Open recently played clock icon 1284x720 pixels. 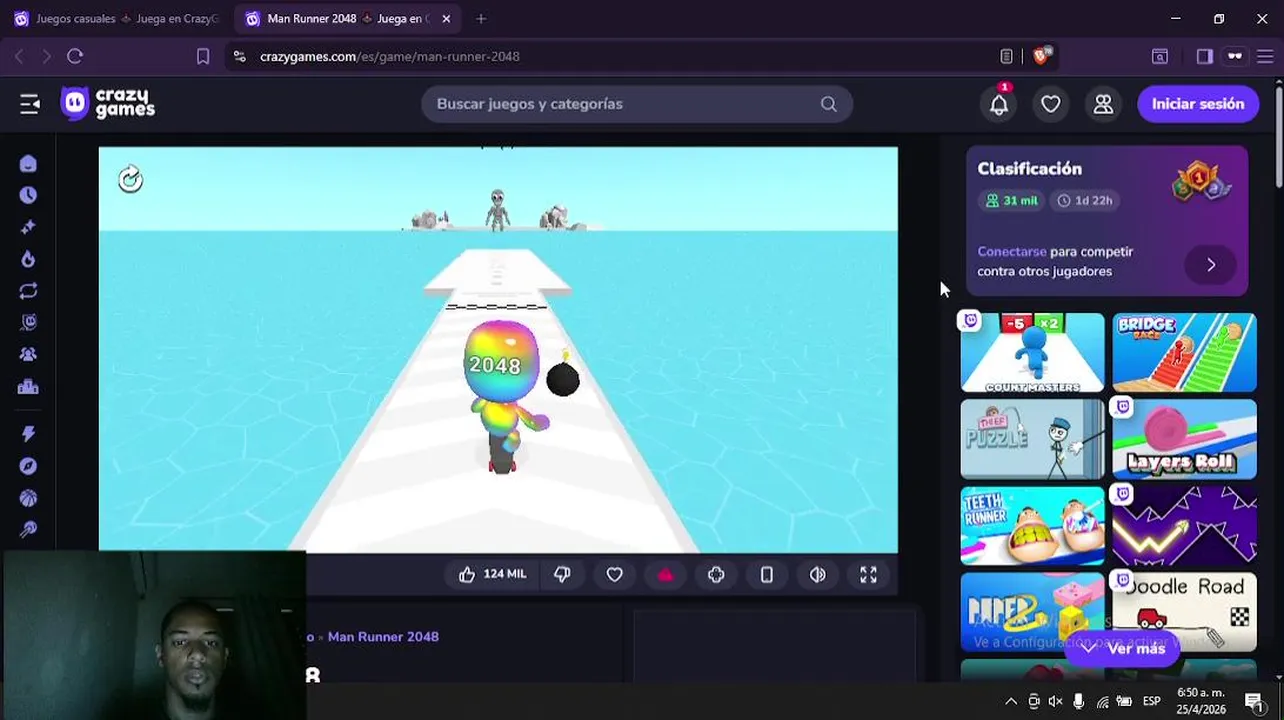[x=28, y=195]
